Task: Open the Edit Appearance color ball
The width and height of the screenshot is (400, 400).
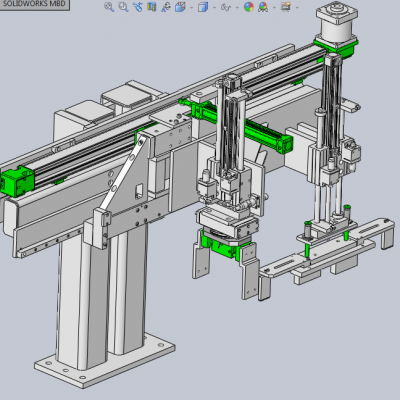Action: pos(249,7)
